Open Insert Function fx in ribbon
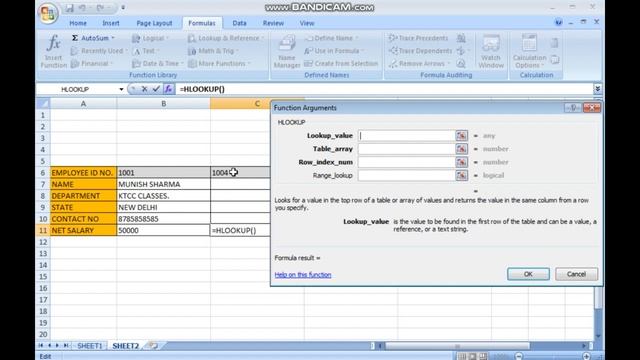Screen dimensions: 640x360 coord(53,51)
